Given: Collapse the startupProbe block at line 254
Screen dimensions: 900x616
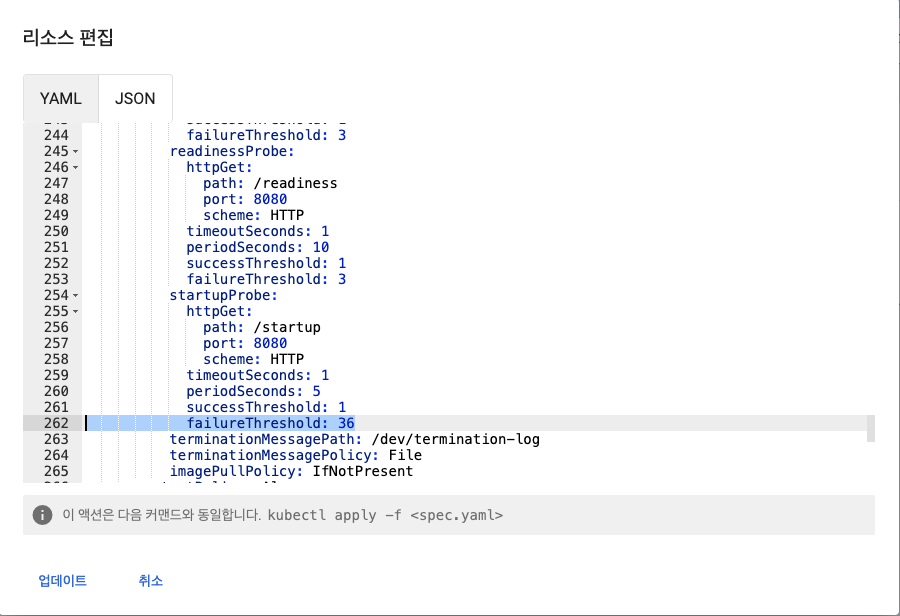Looking at the screenshot, I should click(76, 296).
